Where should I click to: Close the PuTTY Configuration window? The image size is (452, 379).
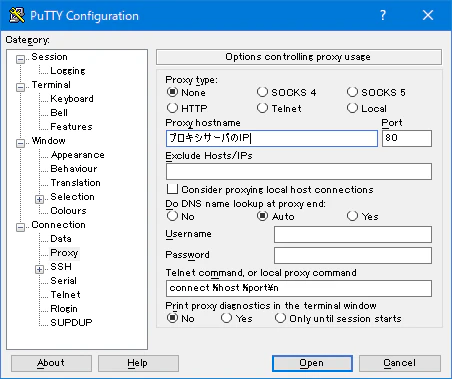428,15
